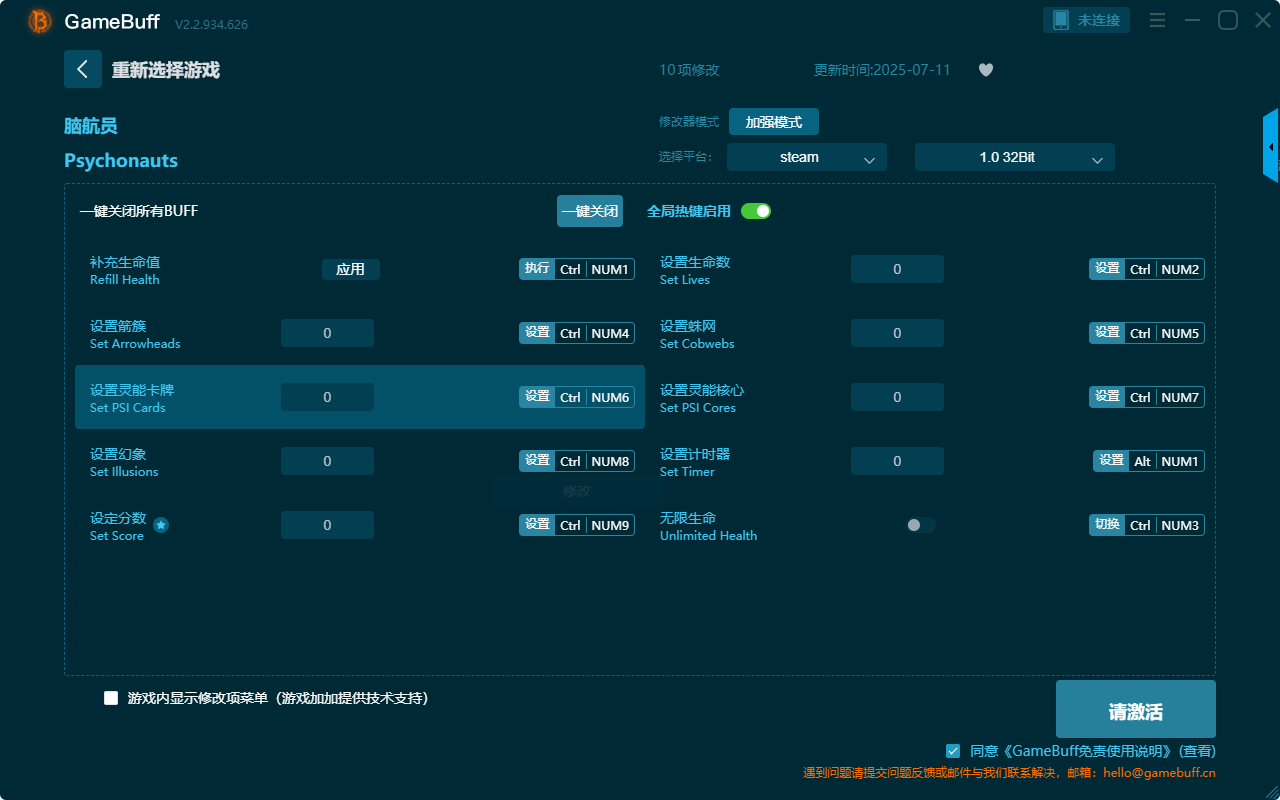Click the heart favorite icon

tap(986, 70)
